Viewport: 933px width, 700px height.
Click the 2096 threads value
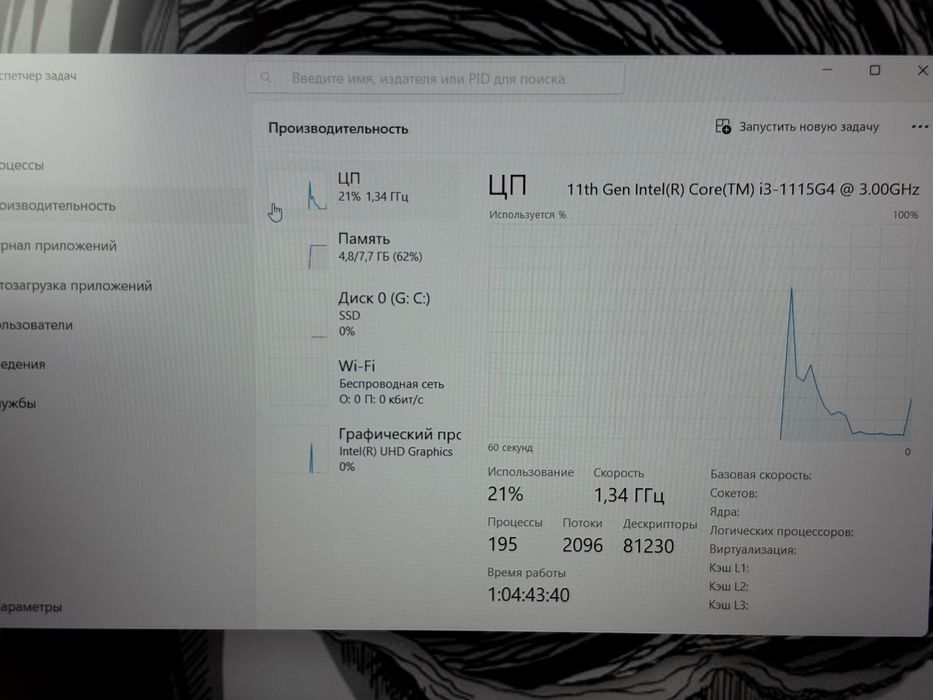click(583, 545)
